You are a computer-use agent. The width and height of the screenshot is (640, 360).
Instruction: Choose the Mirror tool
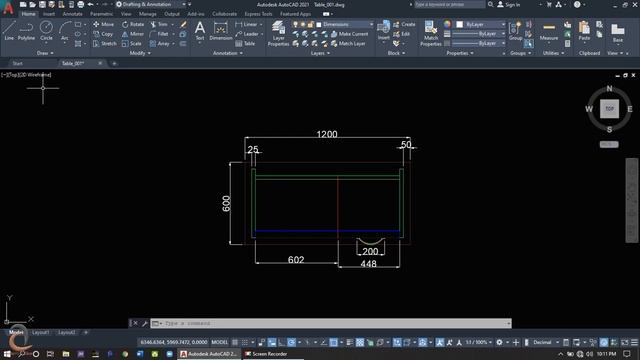133,34
